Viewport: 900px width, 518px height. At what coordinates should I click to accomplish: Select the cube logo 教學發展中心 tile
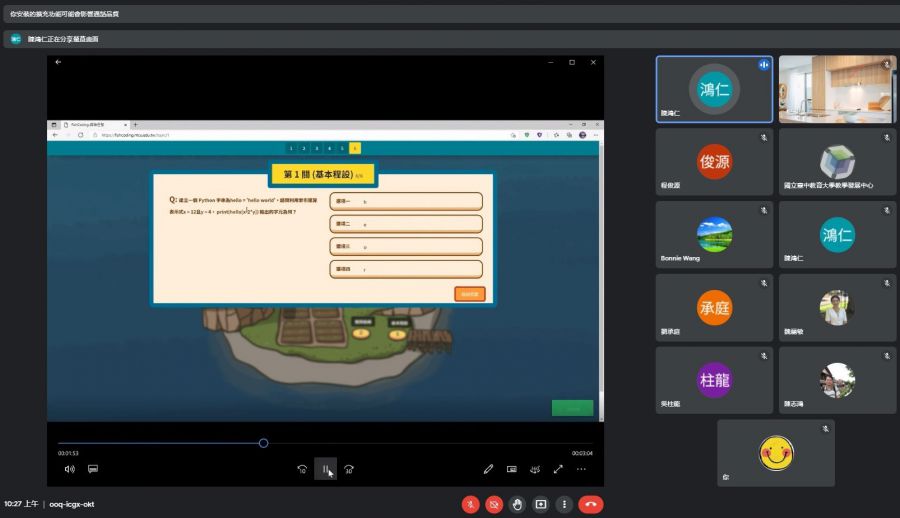(x=837, y=162)
